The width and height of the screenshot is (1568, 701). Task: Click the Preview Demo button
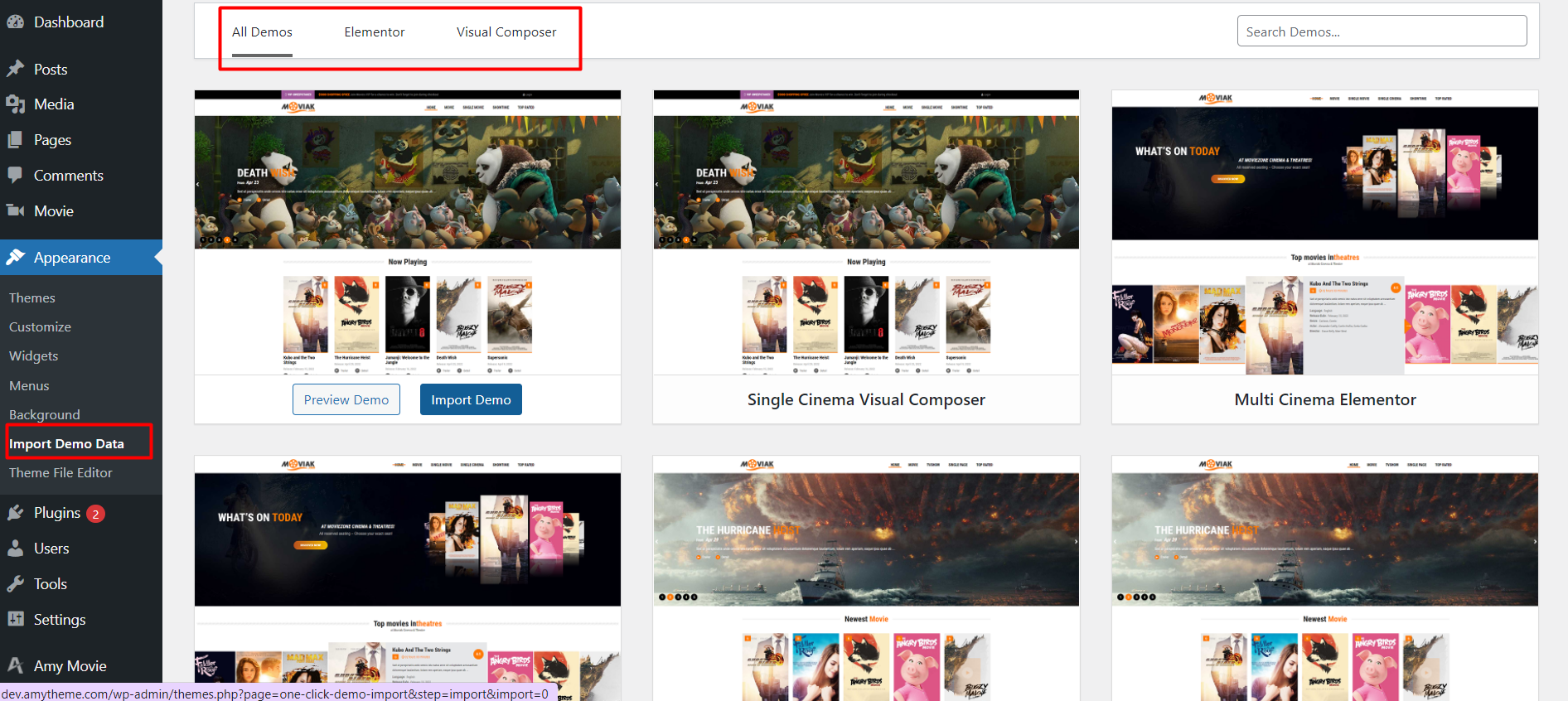[x=346, y=399]
